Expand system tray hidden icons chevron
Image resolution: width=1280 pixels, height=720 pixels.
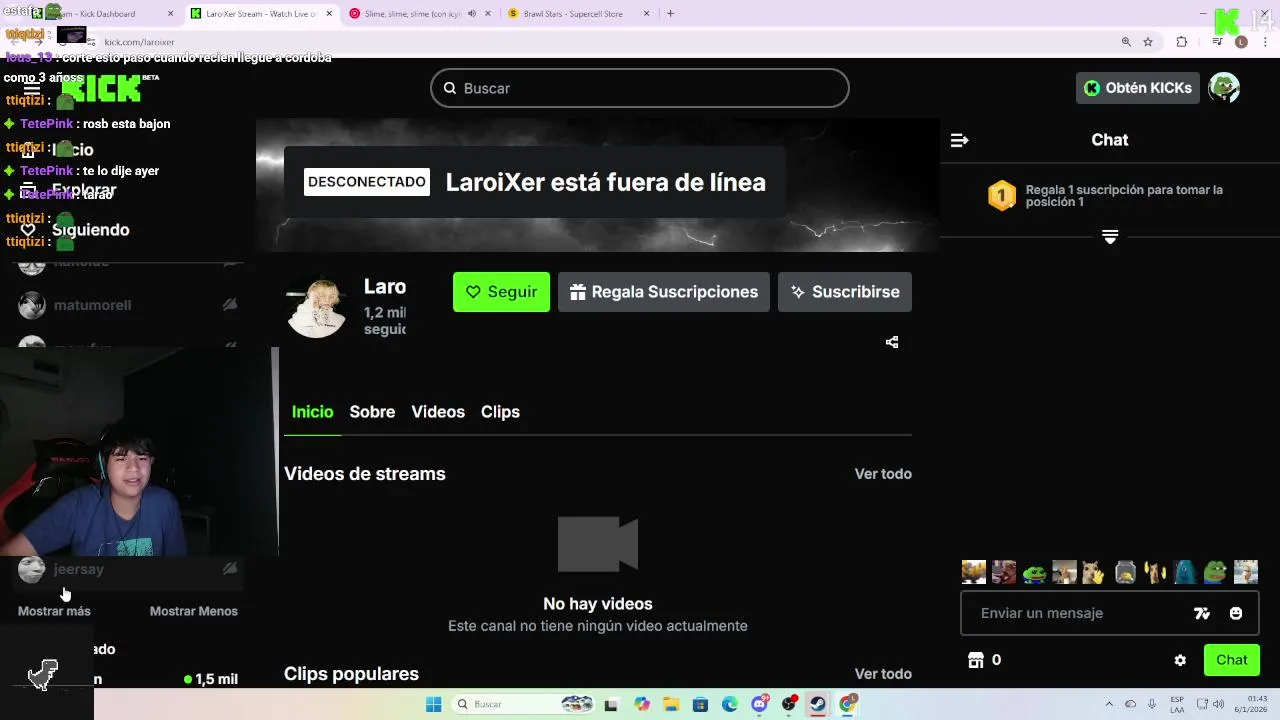coord(1109,704)
